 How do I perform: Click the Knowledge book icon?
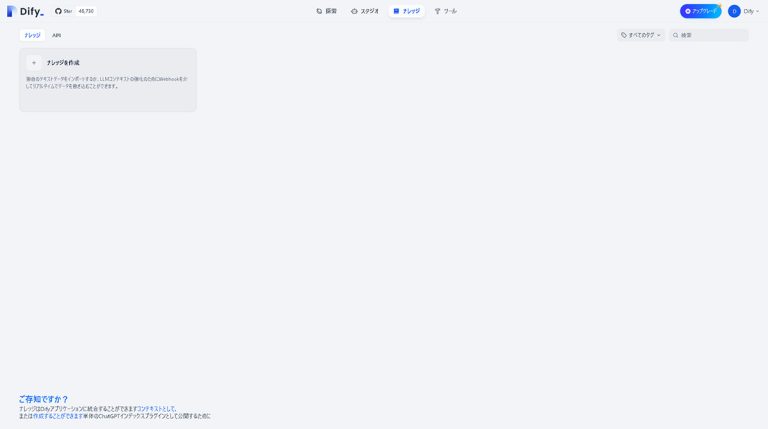pyautogui.click(x=396, y=11)
